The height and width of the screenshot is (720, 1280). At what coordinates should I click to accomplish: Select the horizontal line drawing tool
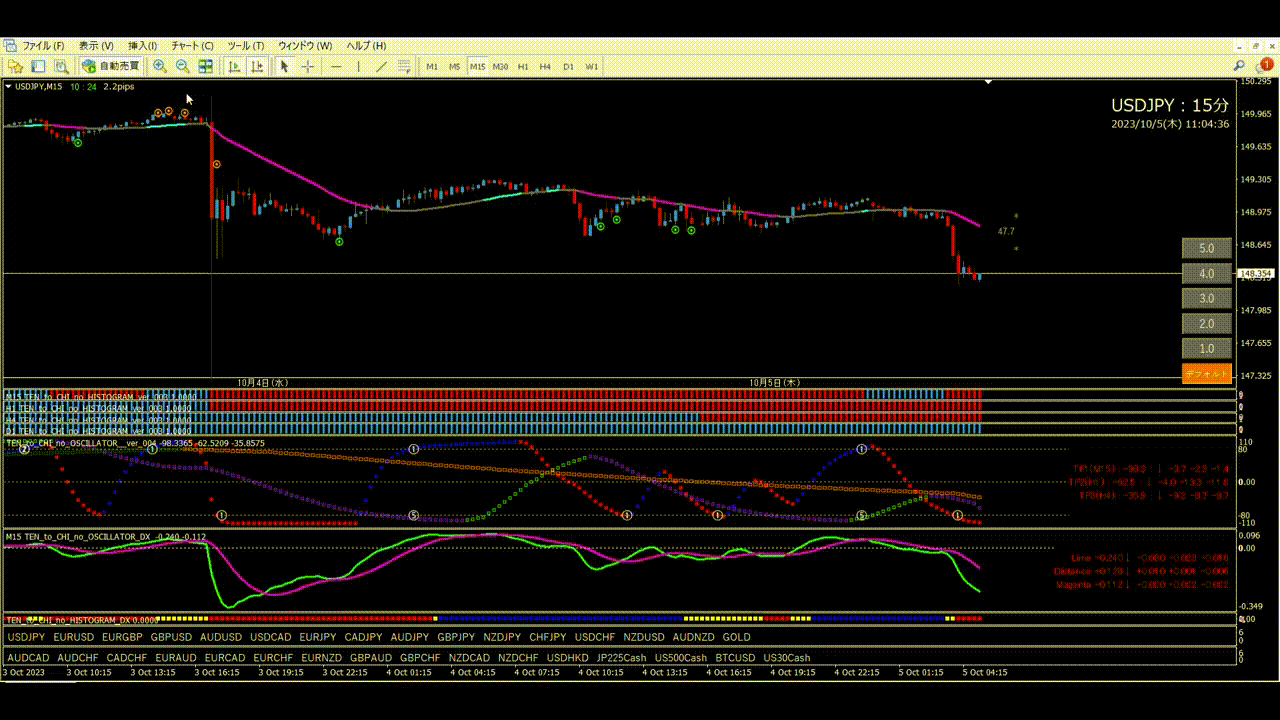[336, 66]
